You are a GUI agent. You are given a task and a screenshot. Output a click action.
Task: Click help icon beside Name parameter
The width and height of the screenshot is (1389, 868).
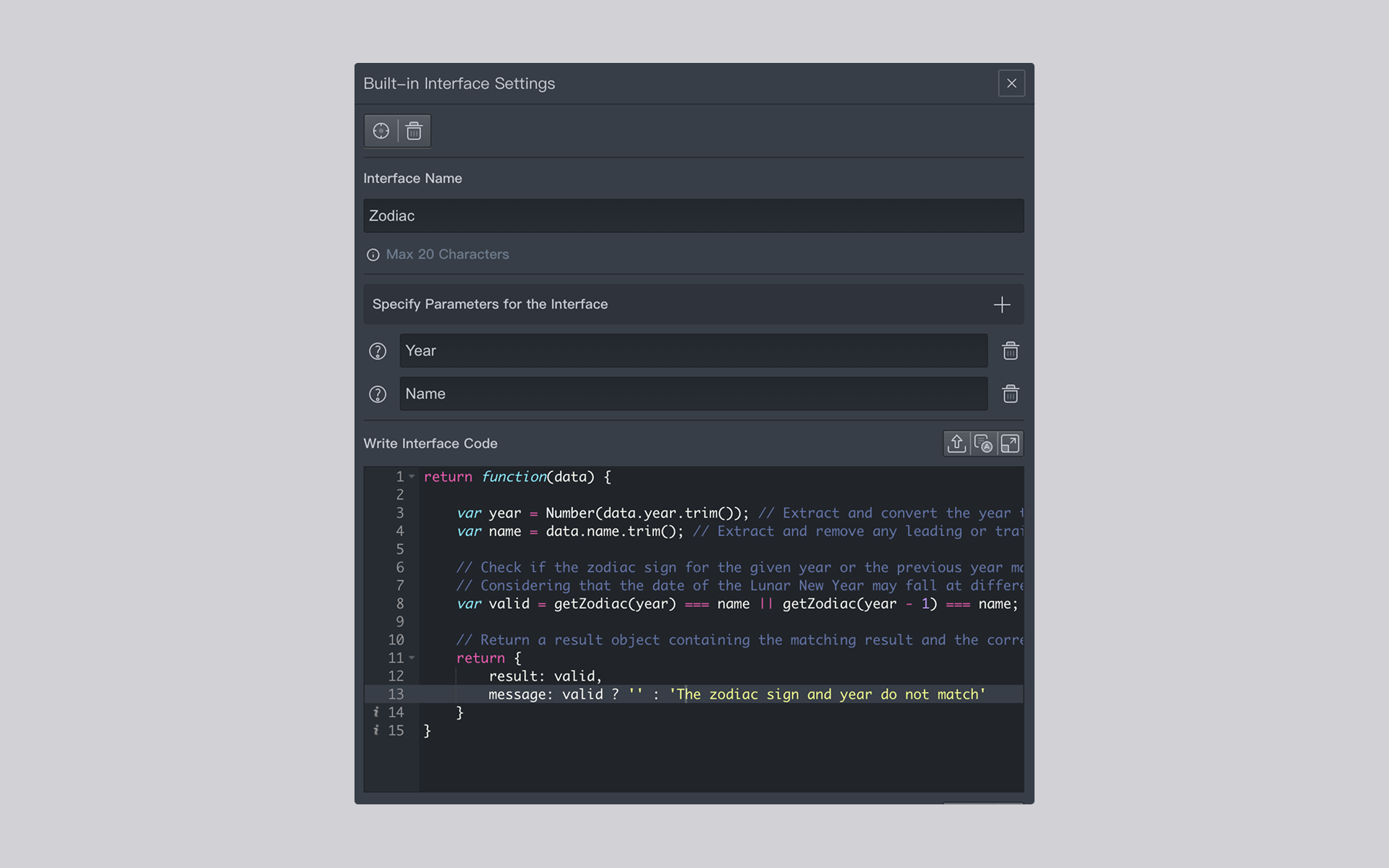pos(378,394)
